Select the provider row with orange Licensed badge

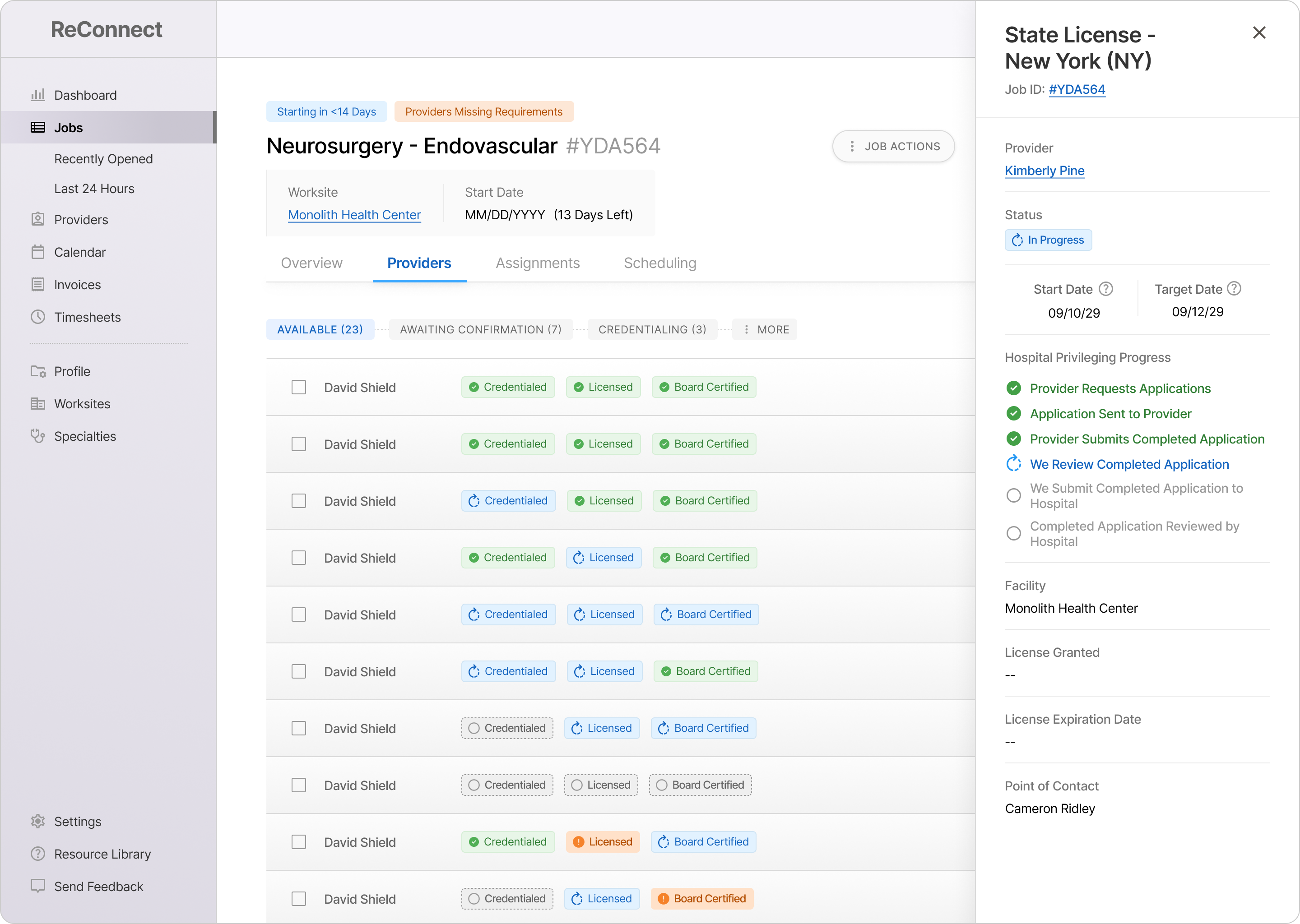(x=299, y=842)
